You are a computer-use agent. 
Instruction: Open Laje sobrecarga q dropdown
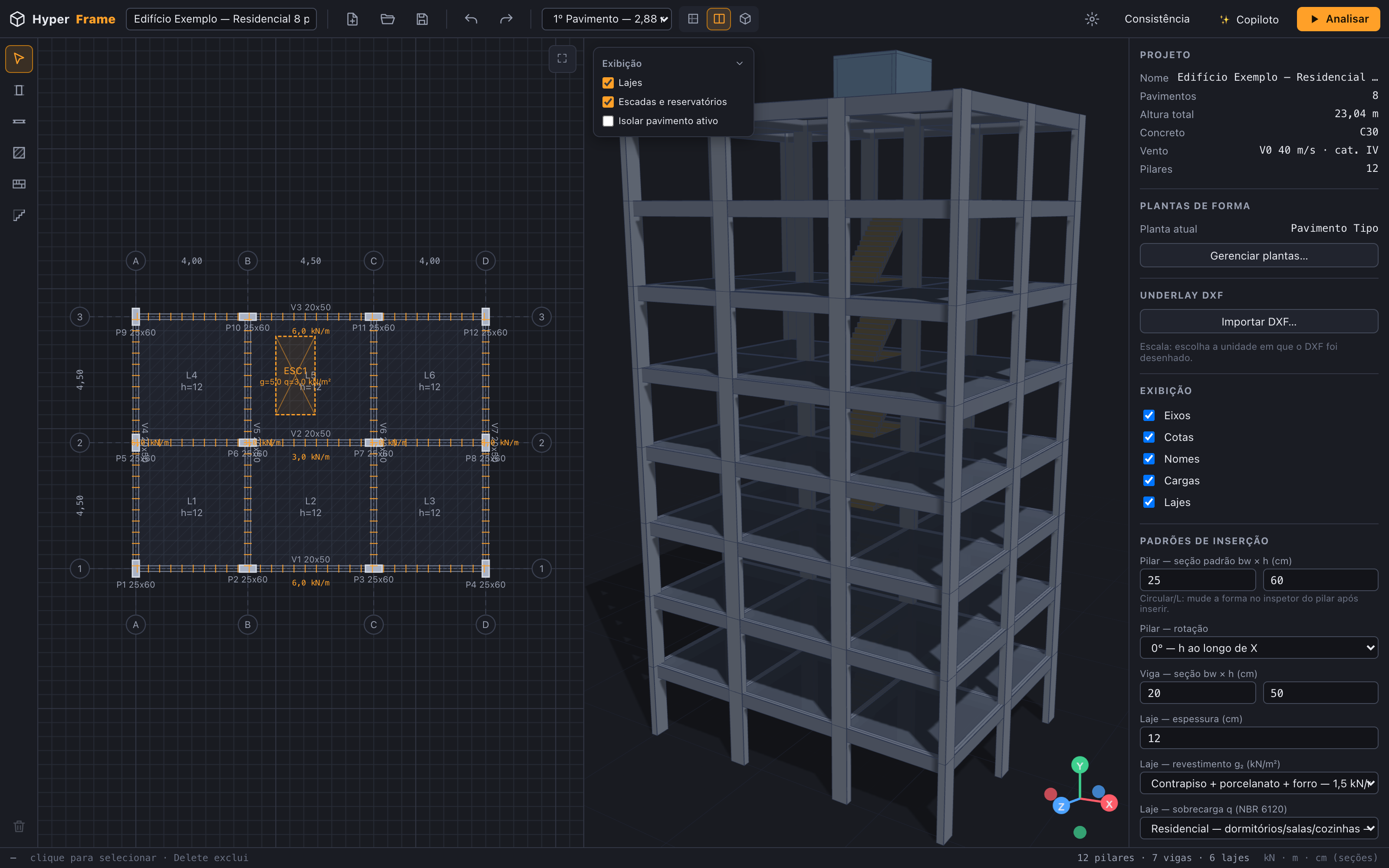click(1259, 828)
